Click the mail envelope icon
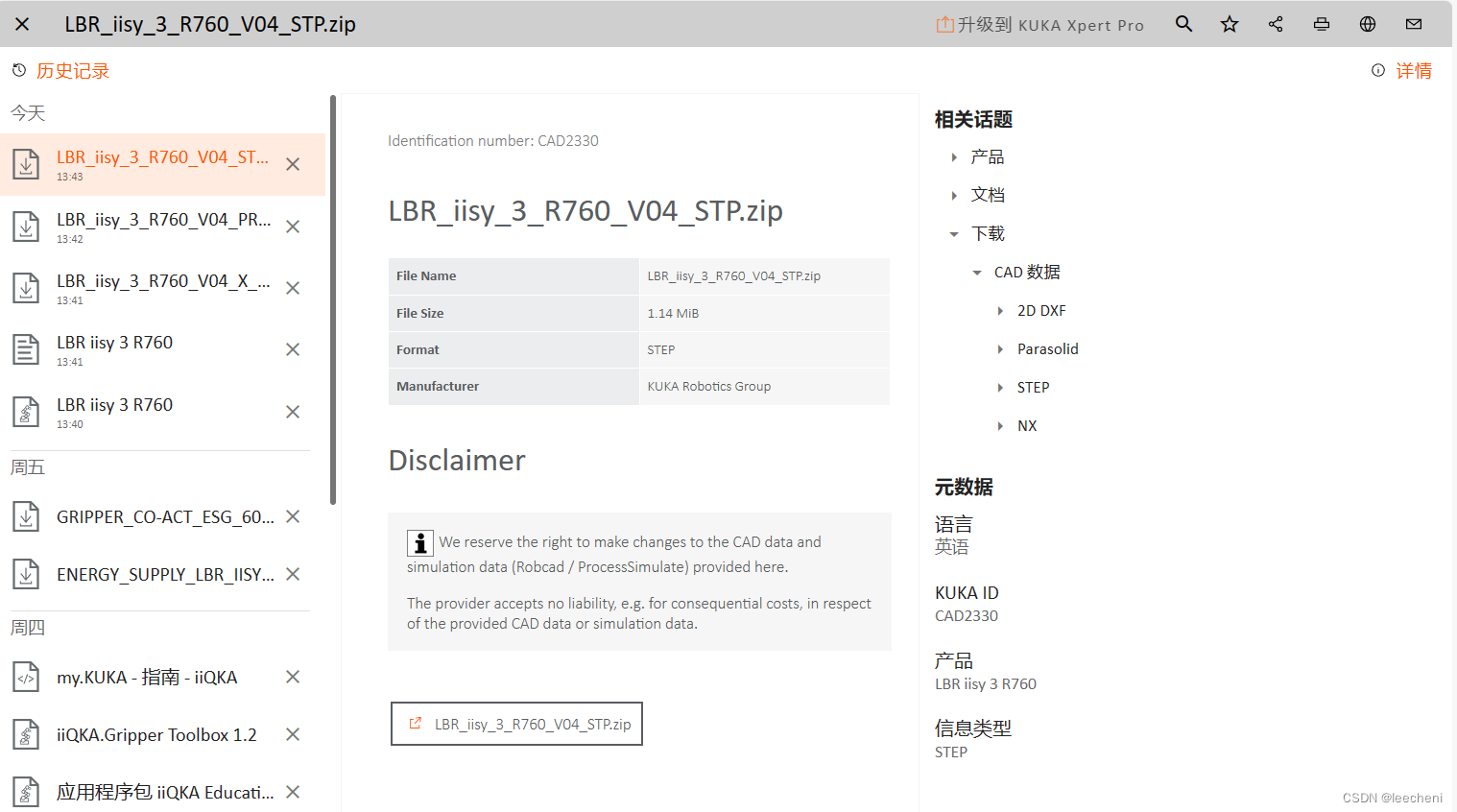The image size is (1457, 812). 1414,24
